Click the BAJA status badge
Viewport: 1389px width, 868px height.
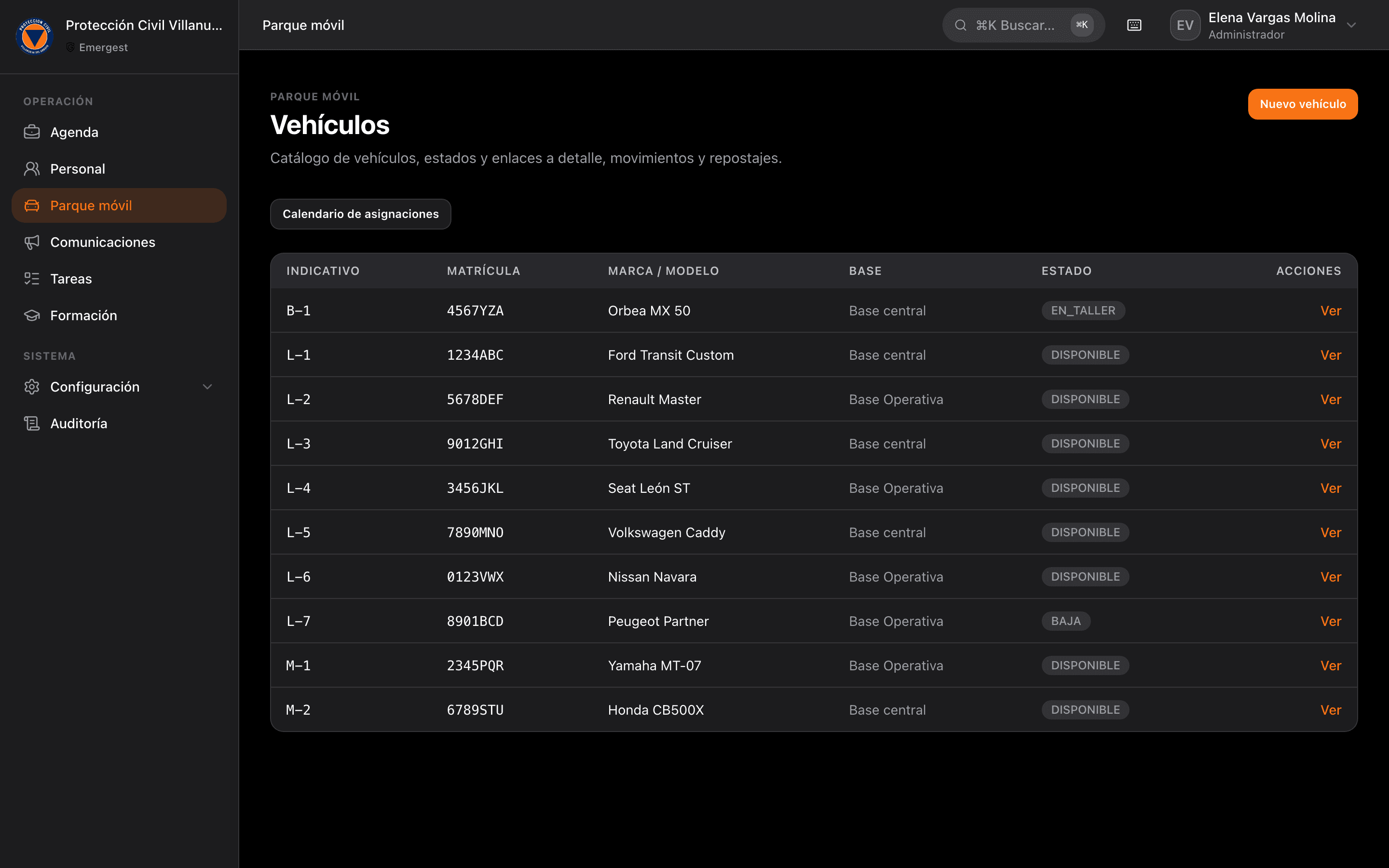pos(1066,621)
